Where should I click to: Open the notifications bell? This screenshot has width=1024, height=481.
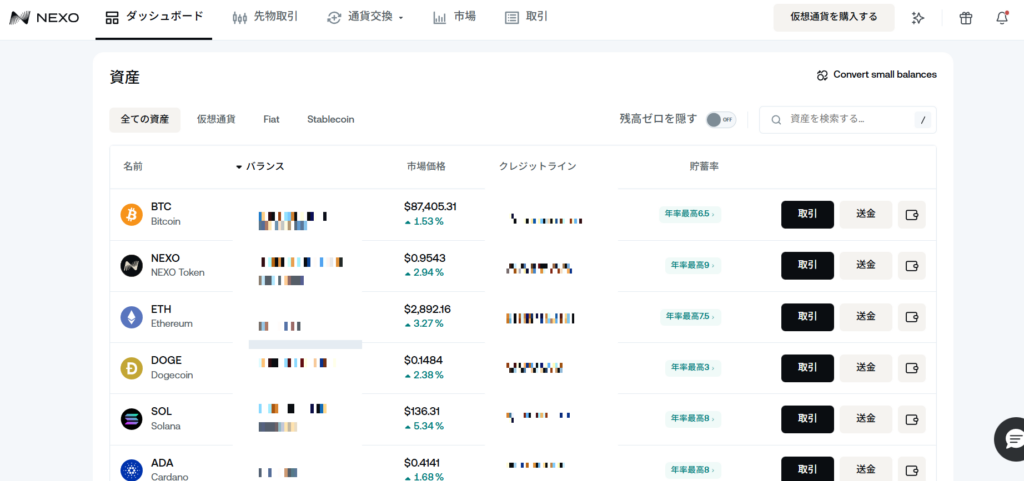click(1002, 18)
